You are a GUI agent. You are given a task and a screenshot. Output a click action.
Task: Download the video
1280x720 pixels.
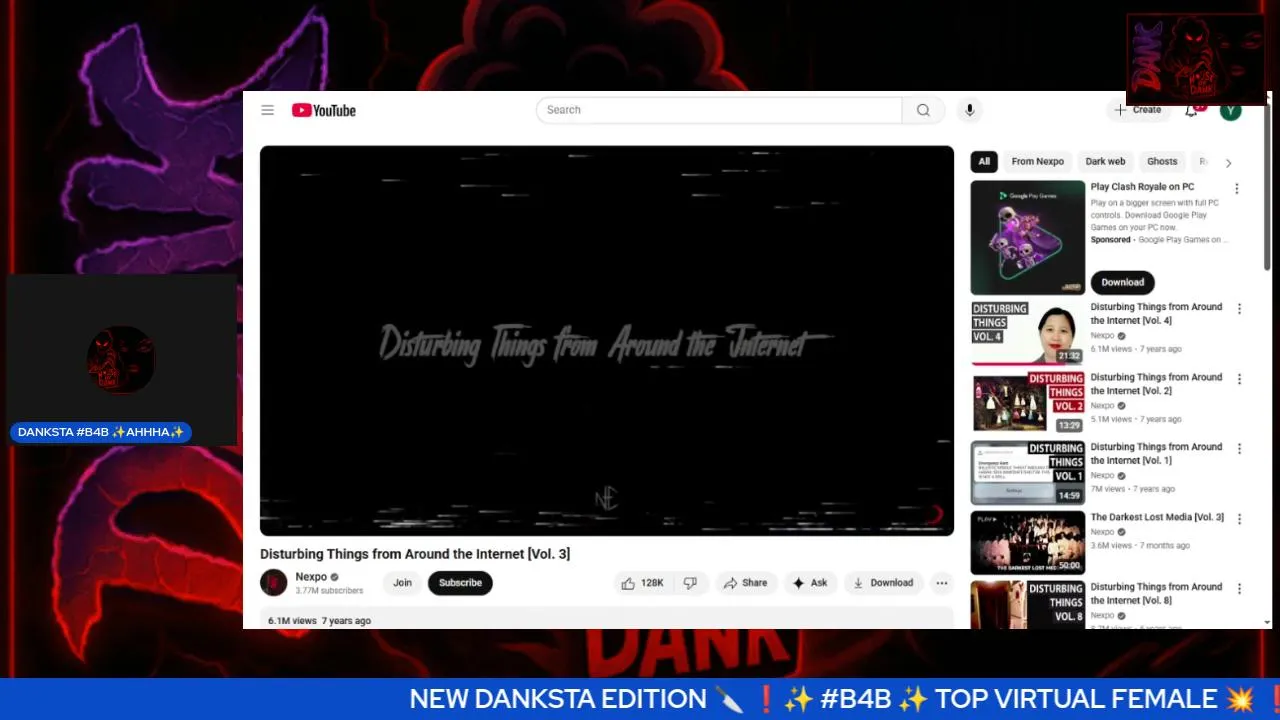point(883,583)
